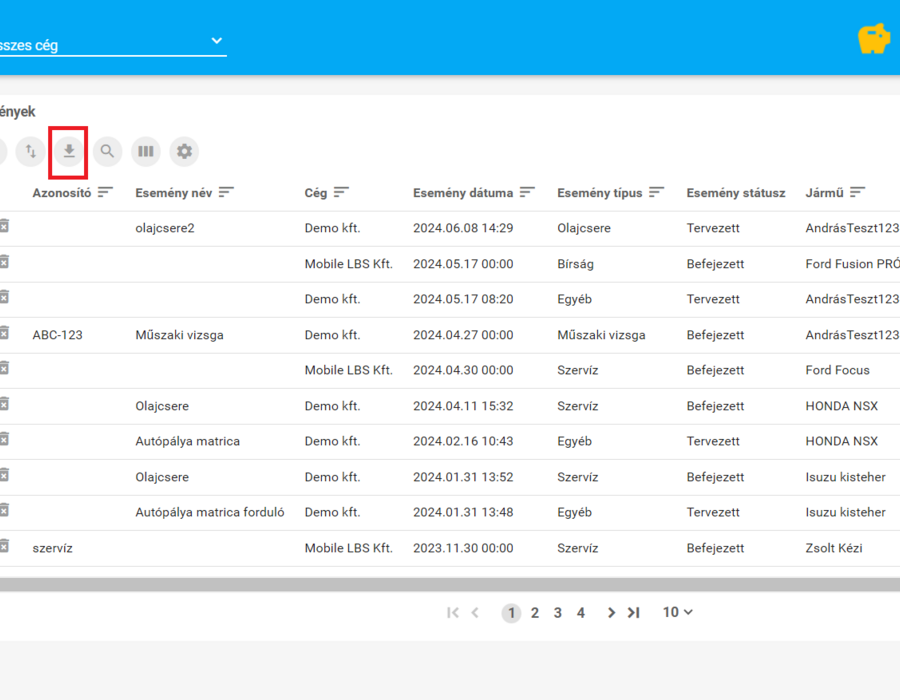900x700 pixels.
Task: Open the rows-per-page dropdown showing 10
Action: (x=678, y=612)
